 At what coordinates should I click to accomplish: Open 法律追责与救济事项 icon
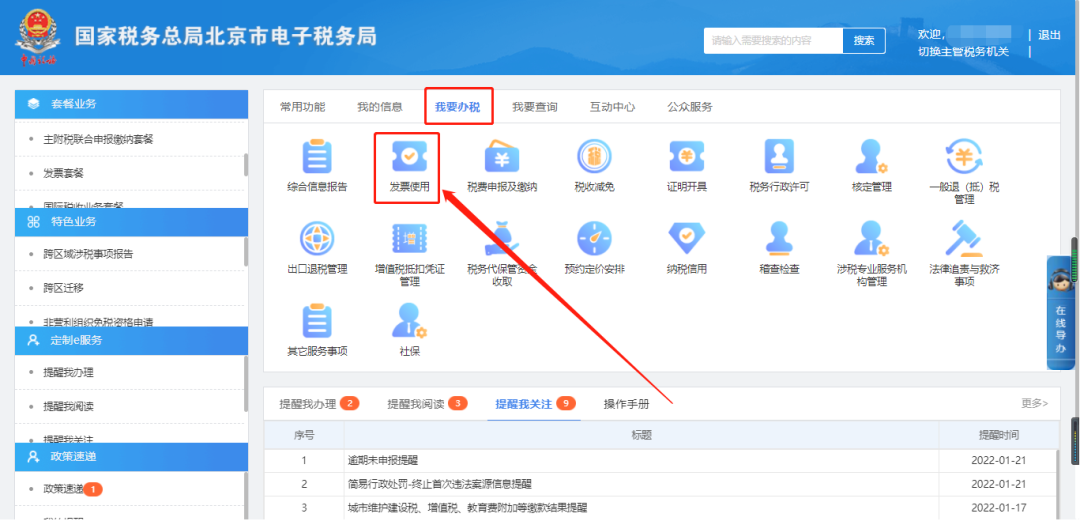pyautogui.click(x=964, y=238)
